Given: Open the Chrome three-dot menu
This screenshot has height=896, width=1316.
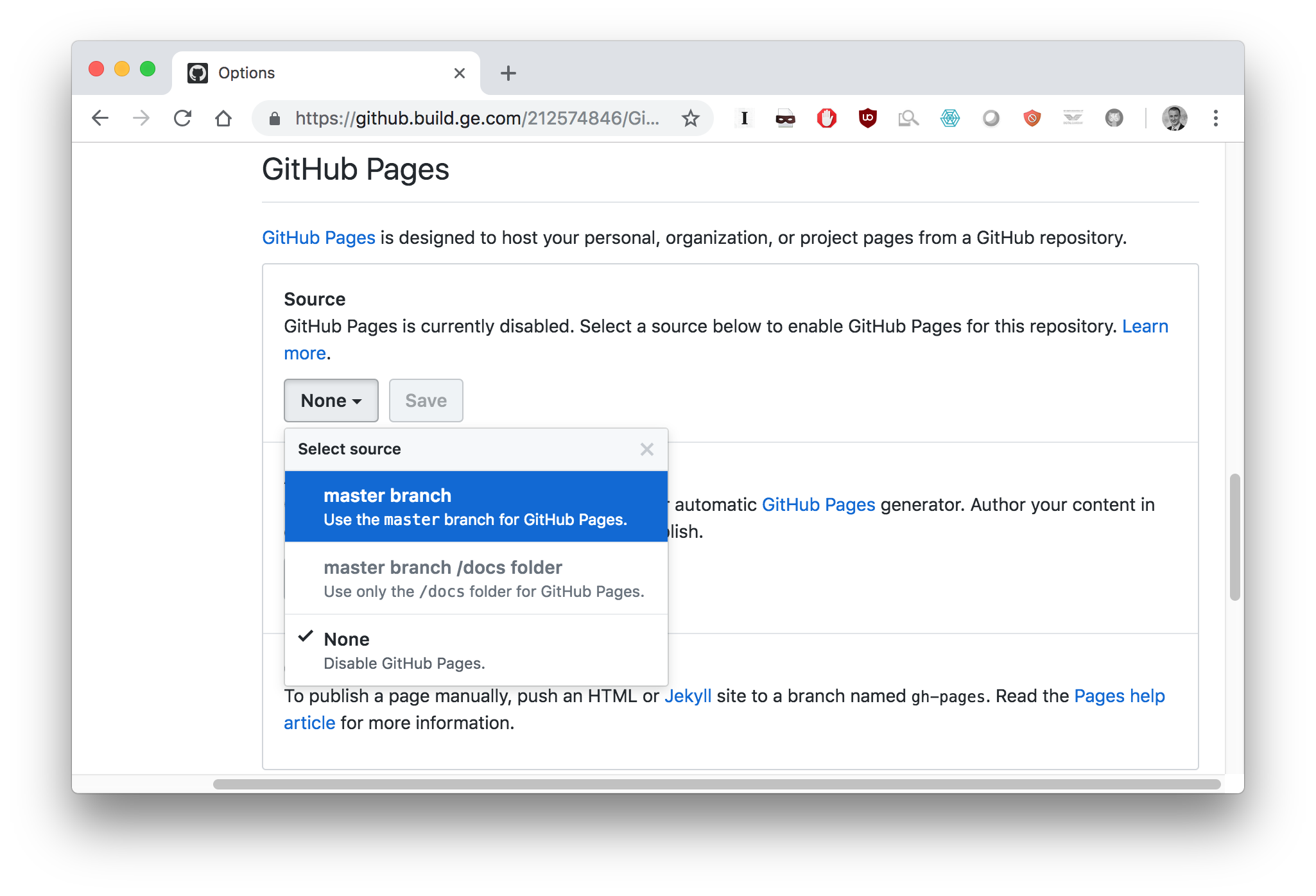Looking at the screenshot, I should click(1216, 118).
